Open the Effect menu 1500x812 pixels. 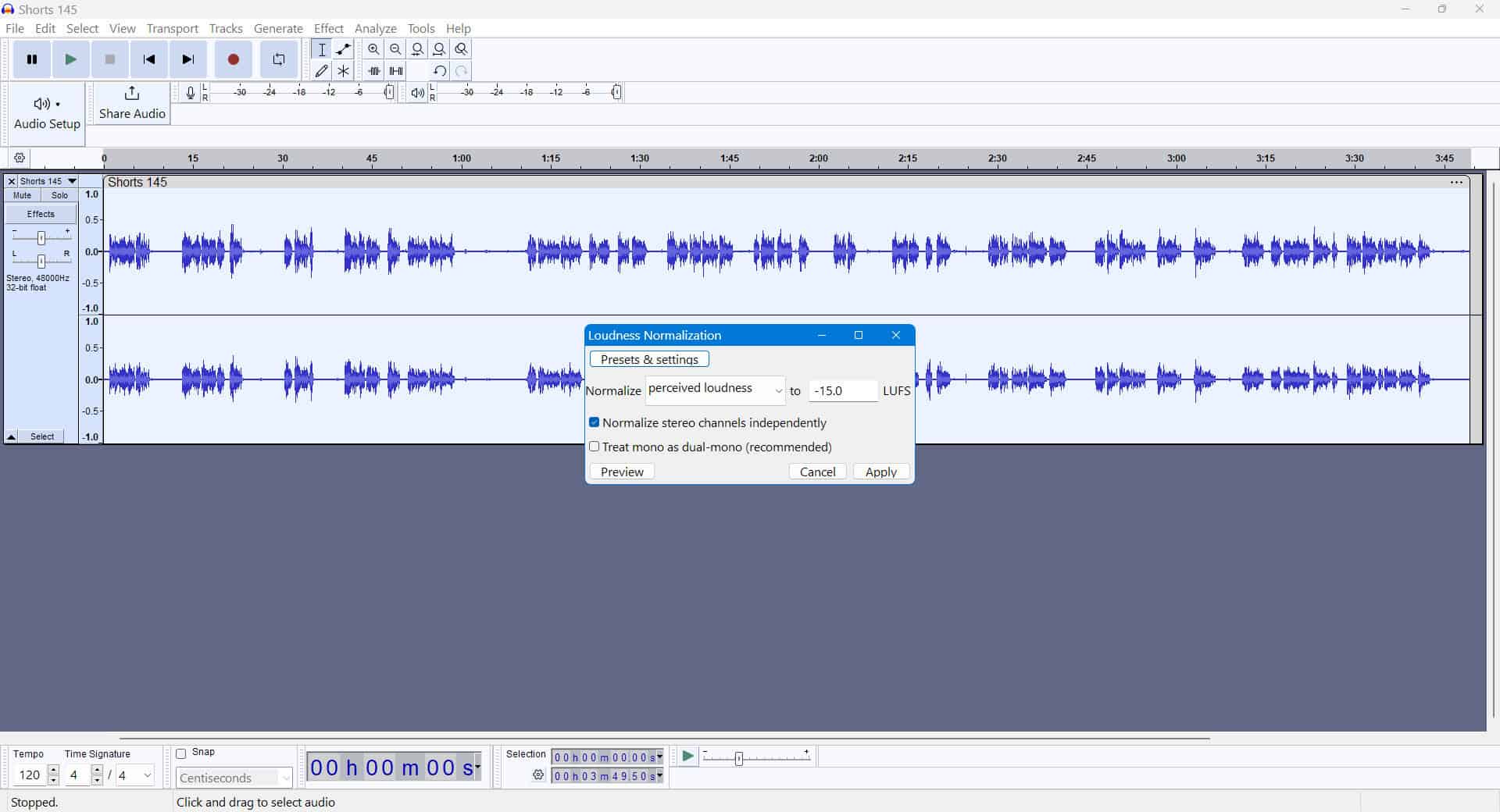329,28
